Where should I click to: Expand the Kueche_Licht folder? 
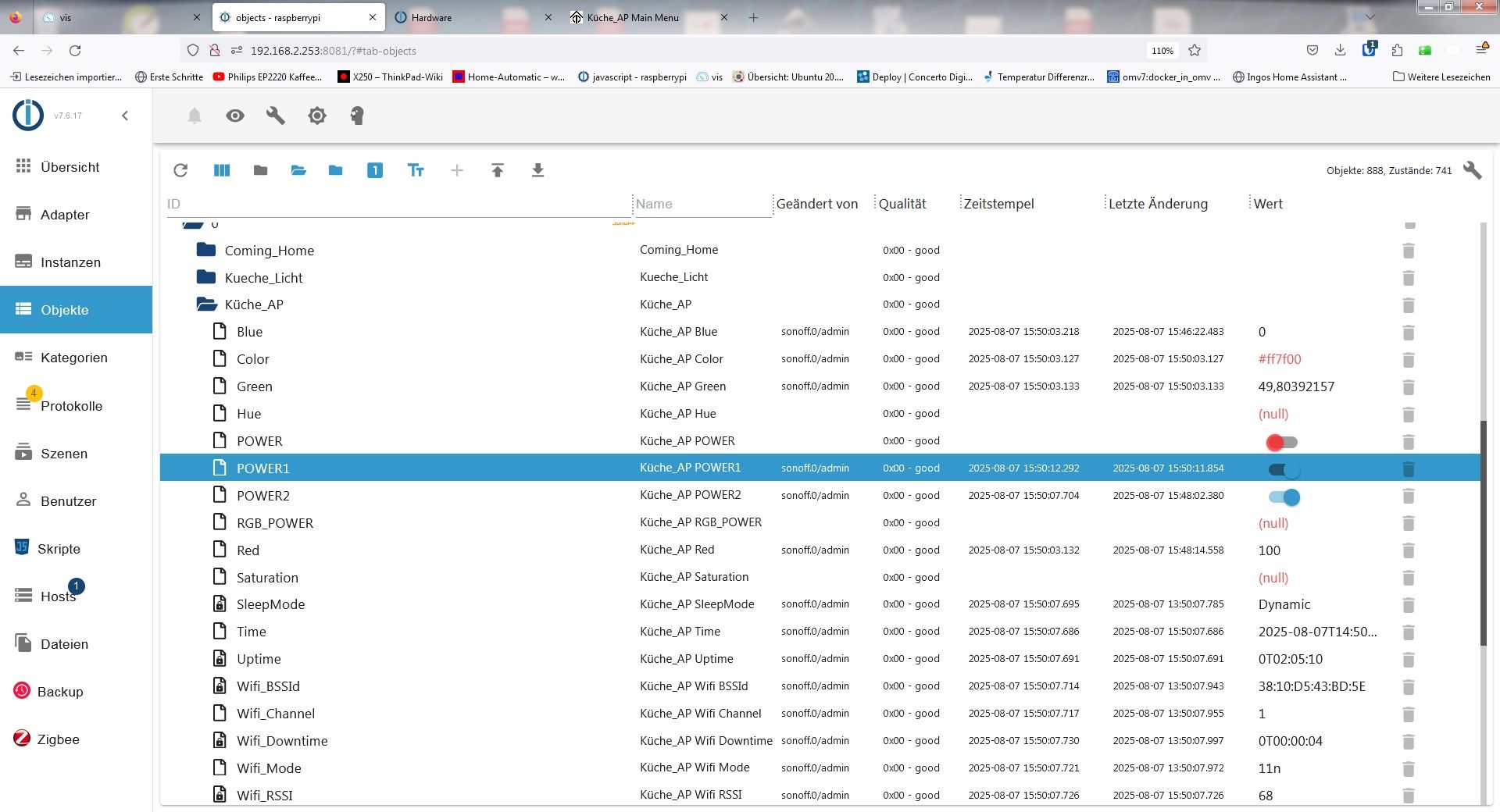tap(206, 277)
